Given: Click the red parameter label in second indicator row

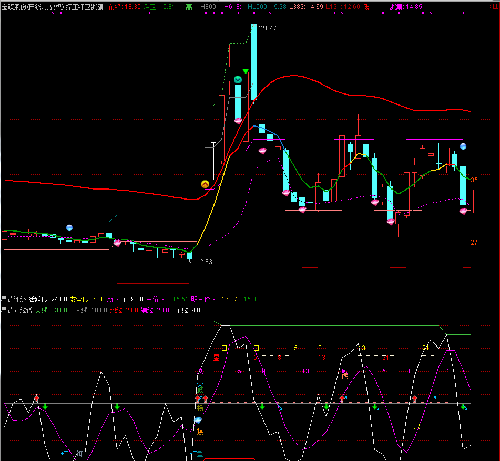Looking at the screenshot, I should (116, 310).
